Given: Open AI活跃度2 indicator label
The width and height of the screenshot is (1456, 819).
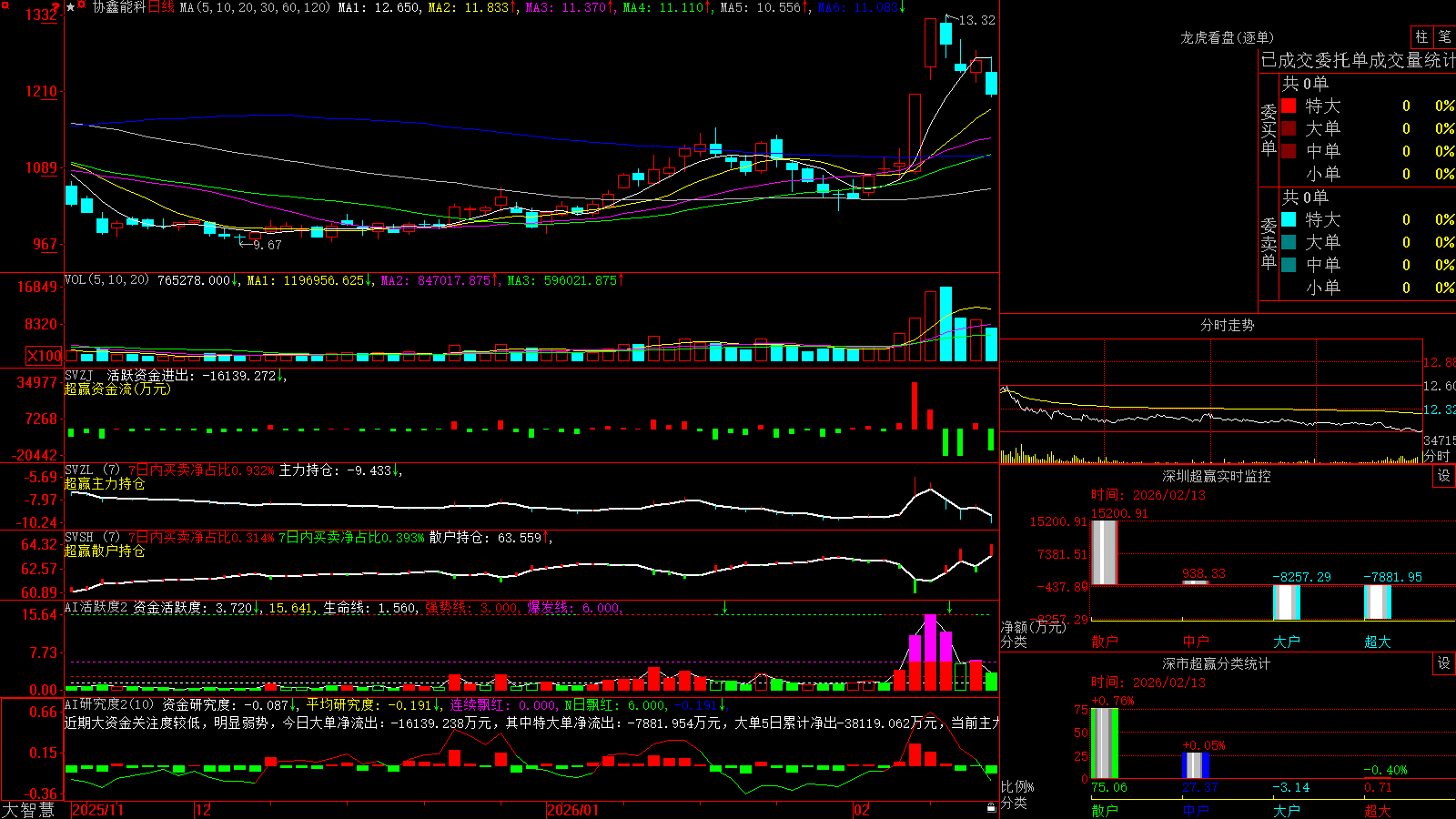Looking at the screenshot, I should (96, 608).
